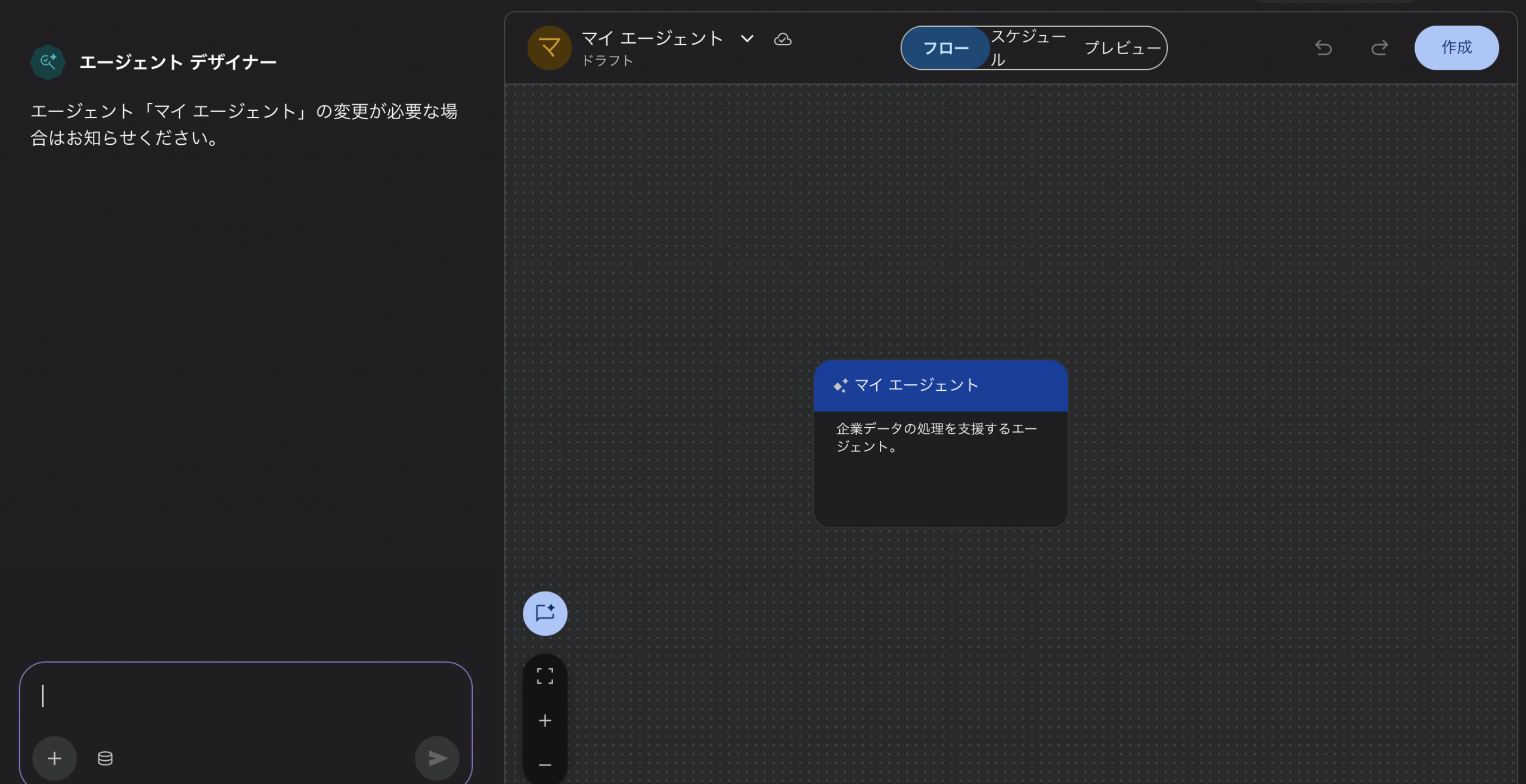Select the マイ エージェント node header
Screen dimensions: 1526x784
(x=940, y=385)
